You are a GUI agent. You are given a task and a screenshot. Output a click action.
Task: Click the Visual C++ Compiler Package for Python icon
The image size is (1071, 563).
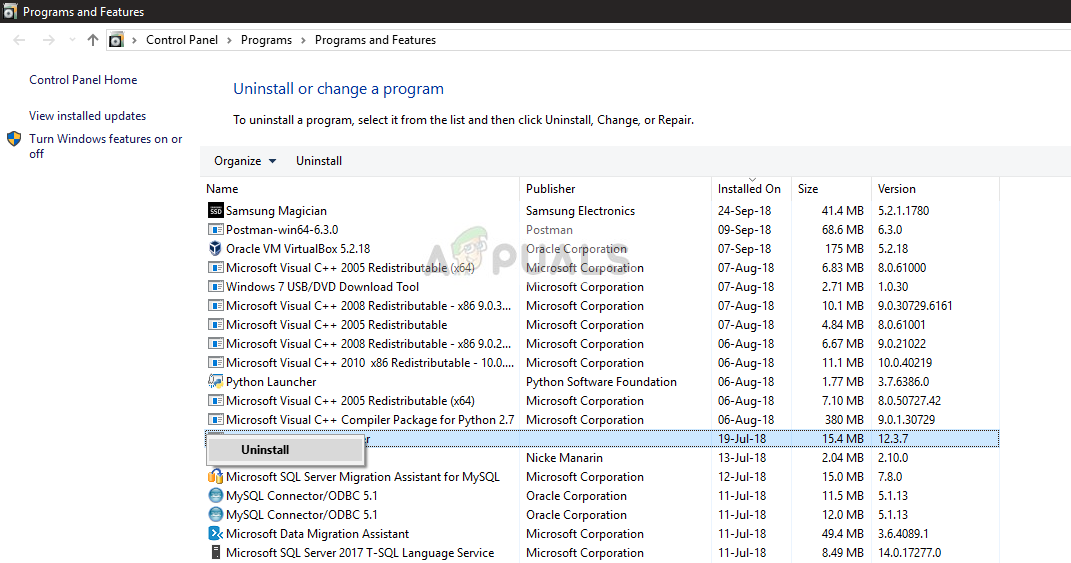point(215,420)
